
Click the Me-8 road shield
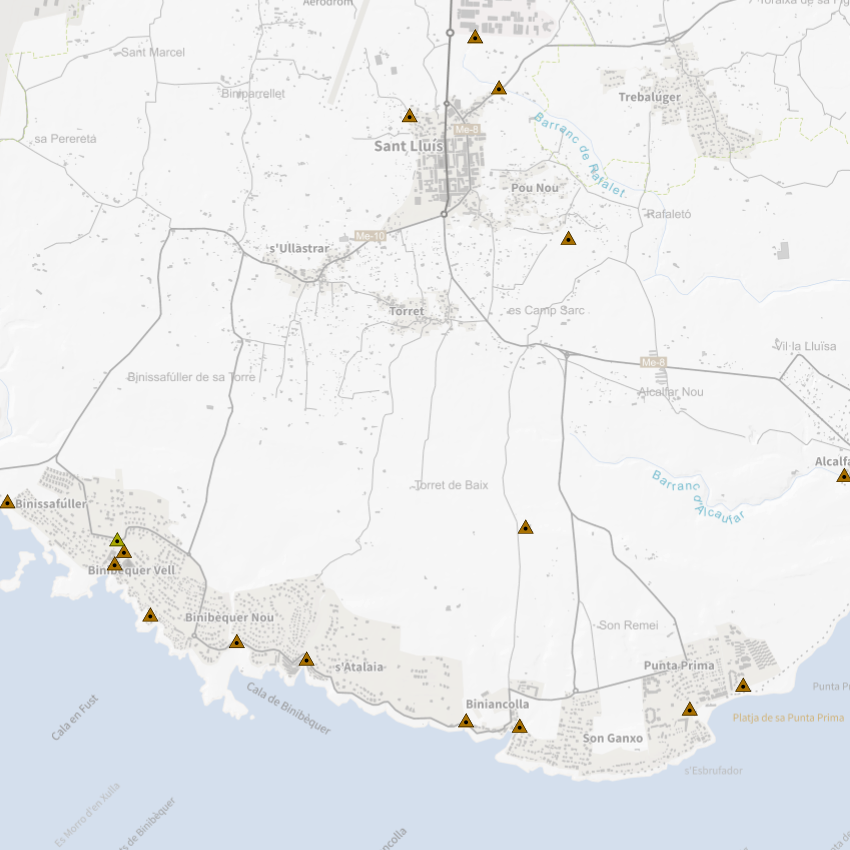coord(653,362)
